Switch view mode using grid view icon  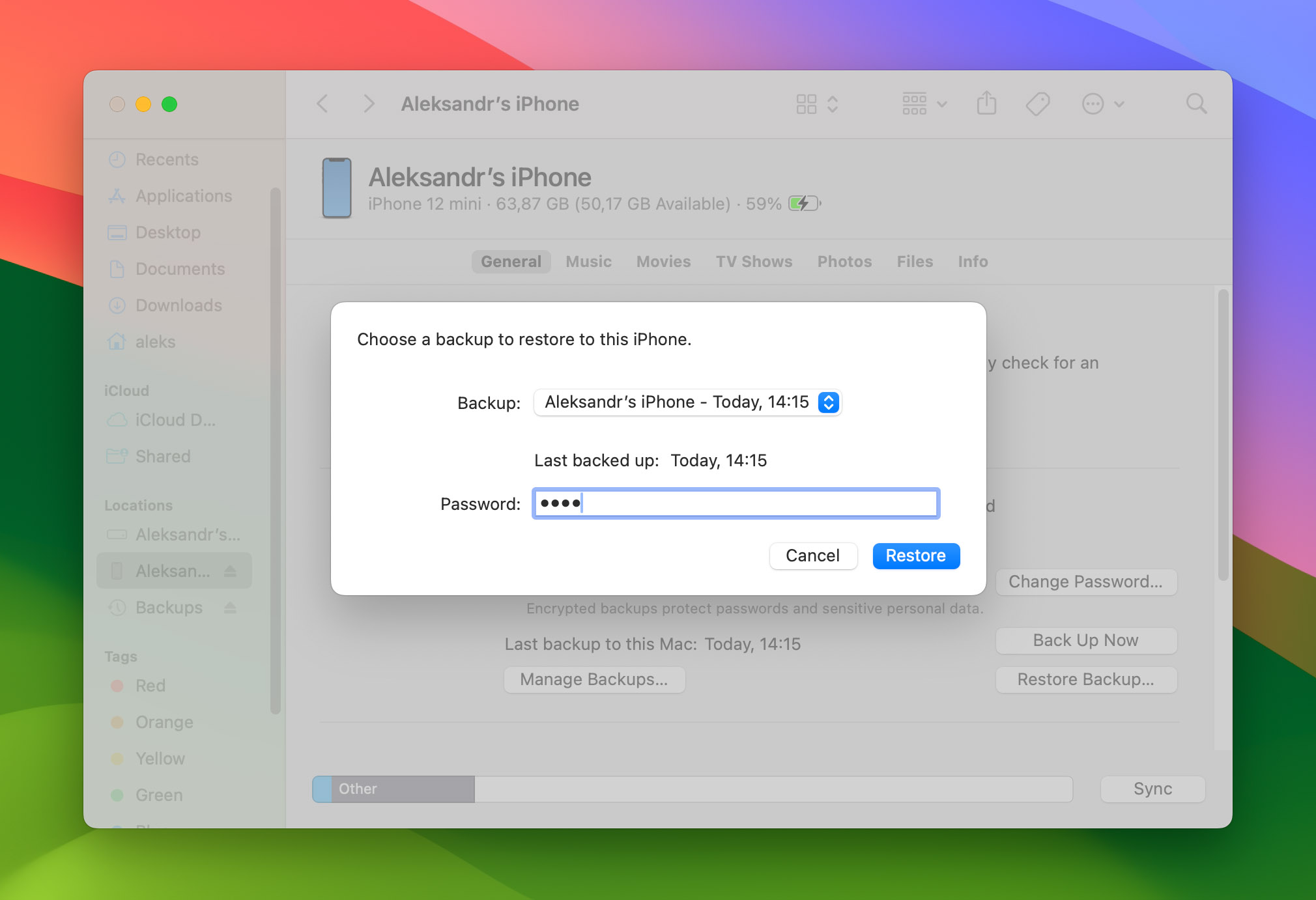(x=807, y=104)
